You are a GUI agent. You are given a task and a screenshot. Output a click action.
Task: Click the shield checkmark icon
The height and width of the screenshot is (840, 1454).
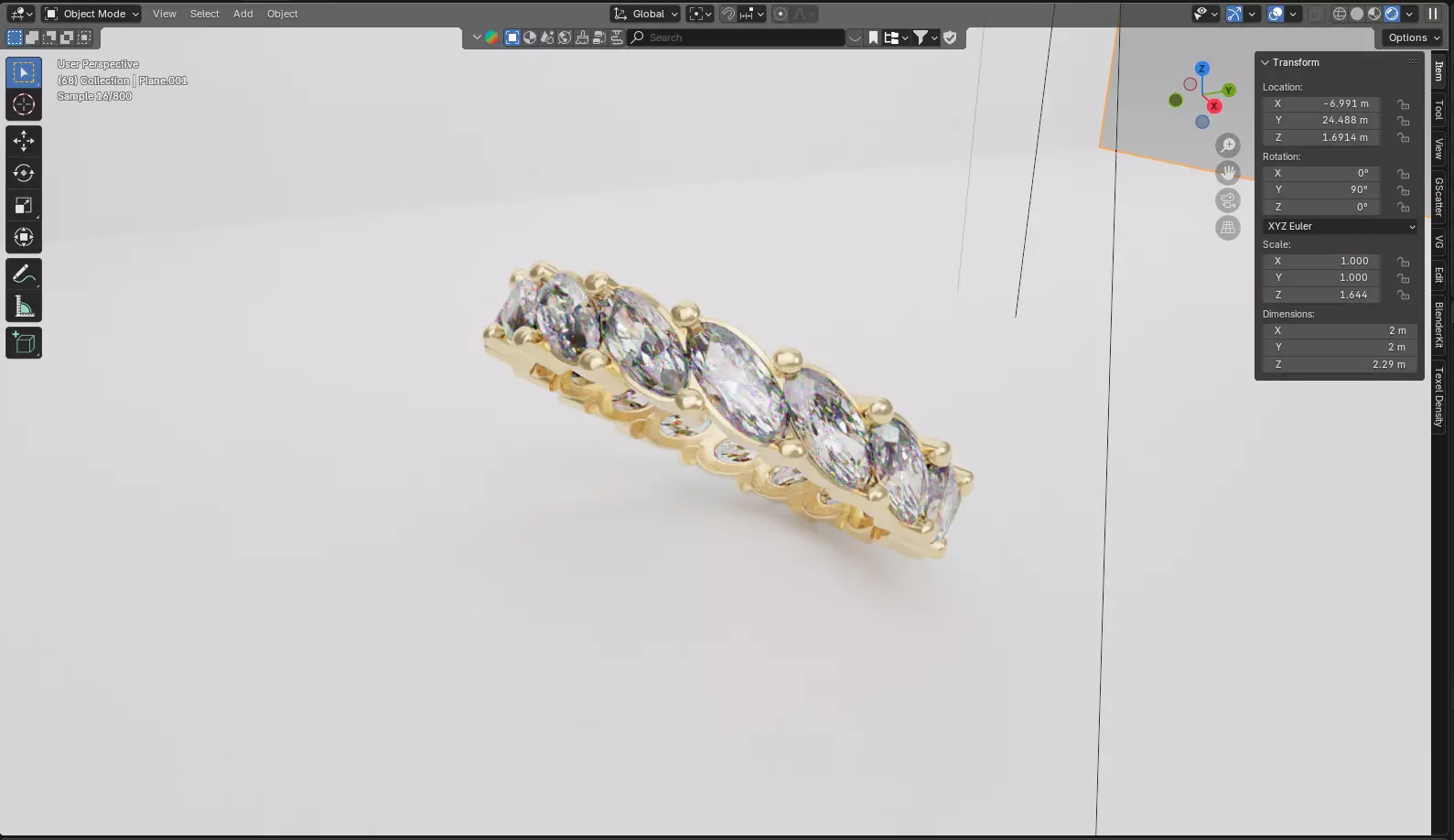(x=950, y=38)
